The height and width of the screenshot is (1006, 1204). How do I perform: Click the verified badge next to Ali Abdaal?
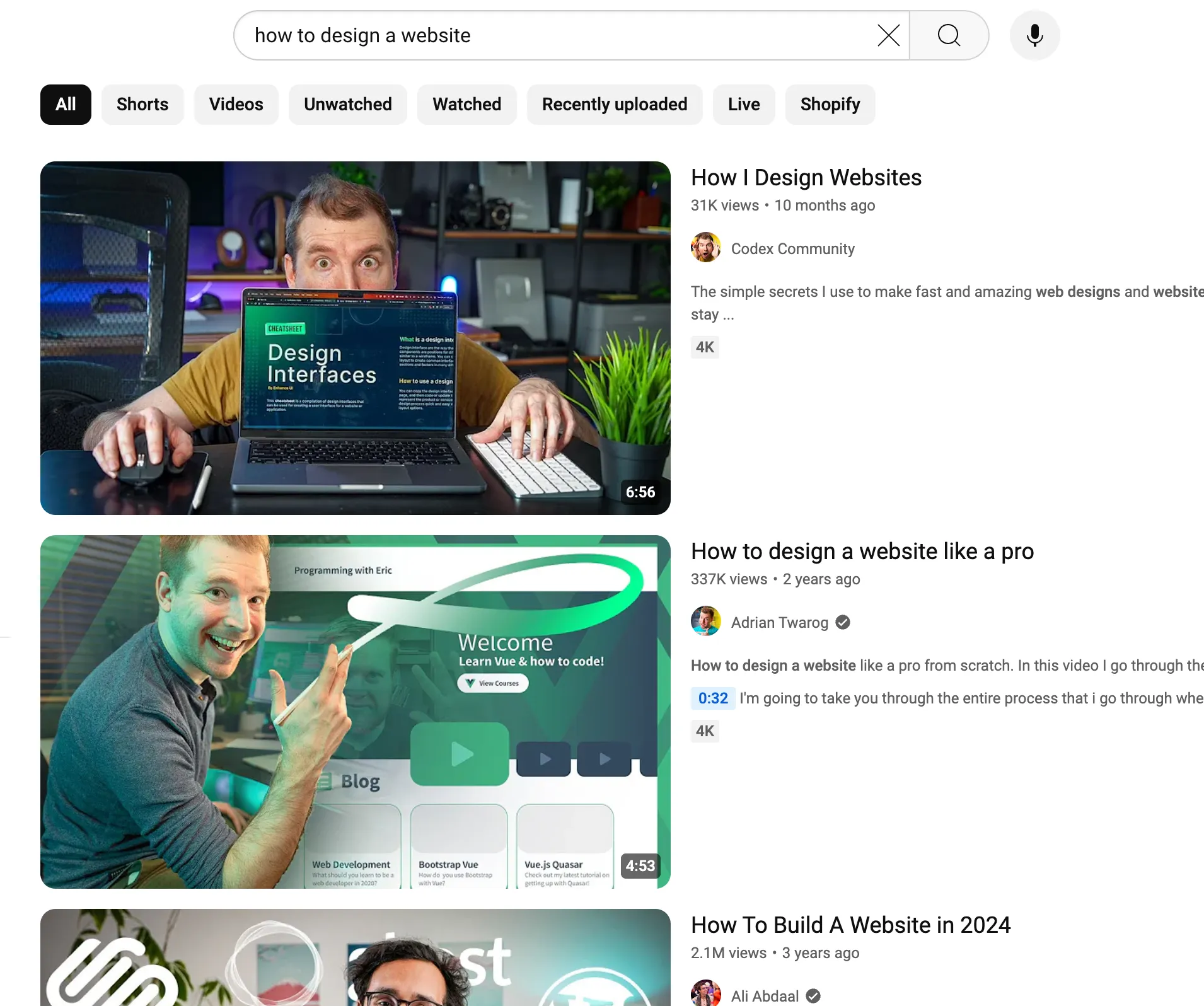(x=813, y=996)
